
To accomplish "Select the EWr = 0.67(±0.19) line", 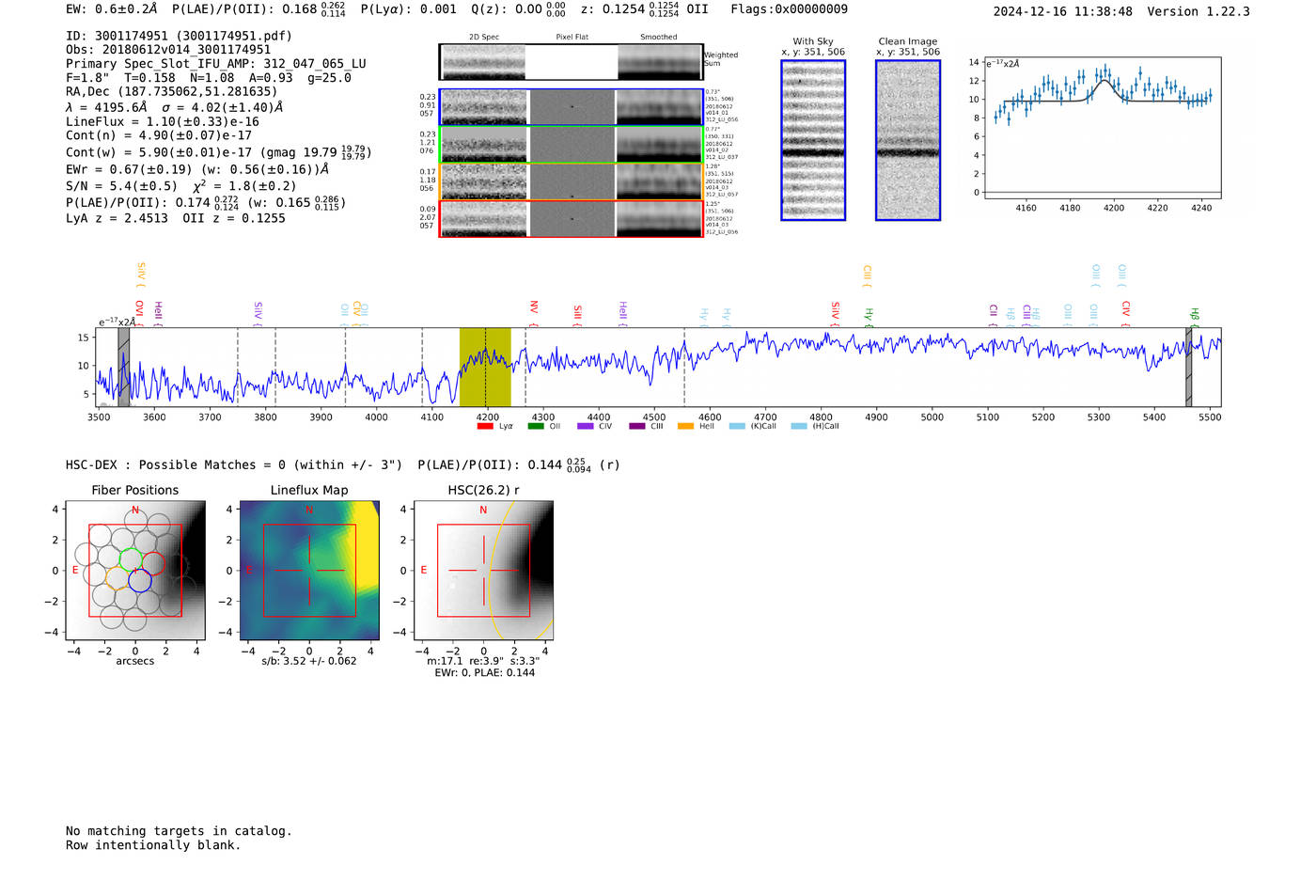I will (x=197, y=169).
